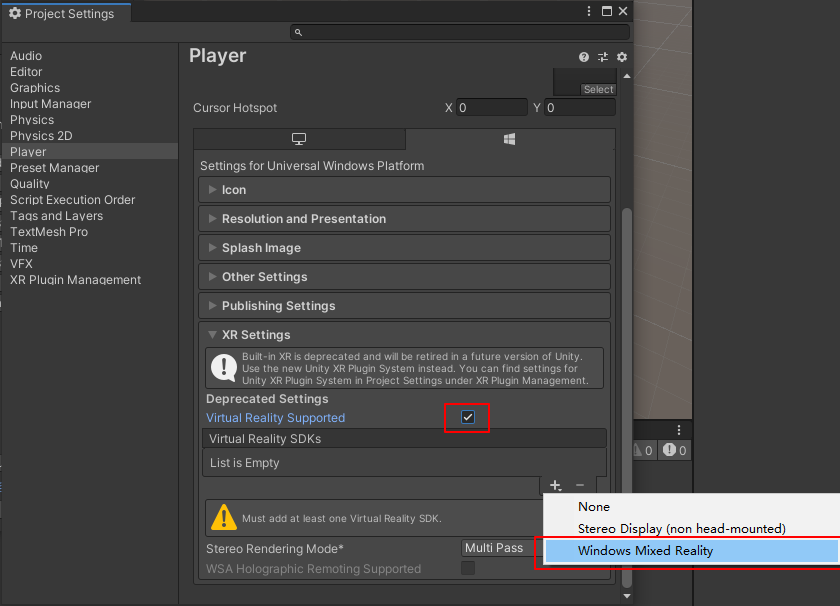Viewport: 840px width, 606px height.
Task: Click the presets icon in Player header
Action: [603, 57]
